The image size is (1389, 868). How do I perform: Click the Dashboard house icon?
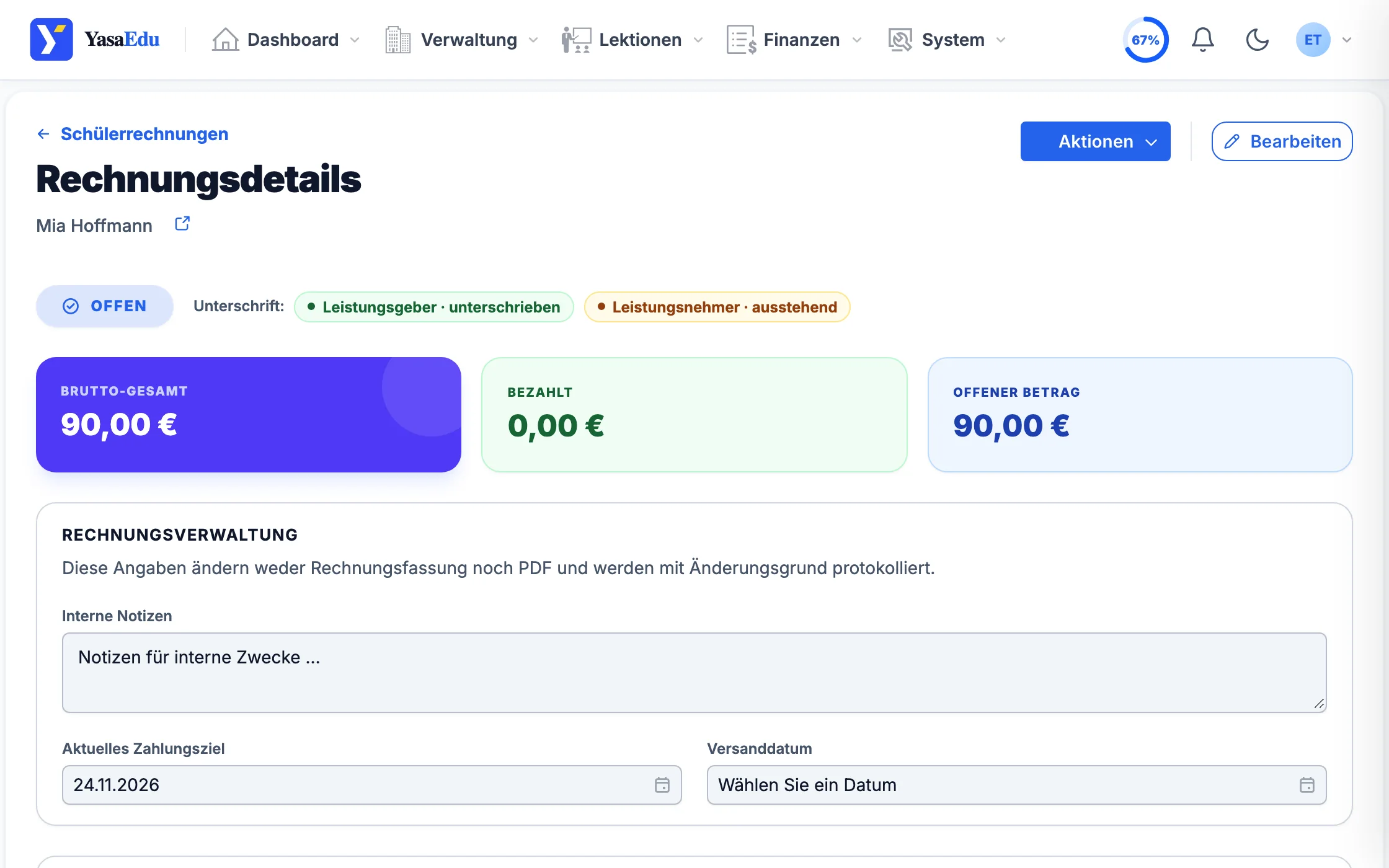tap(225, 40)
